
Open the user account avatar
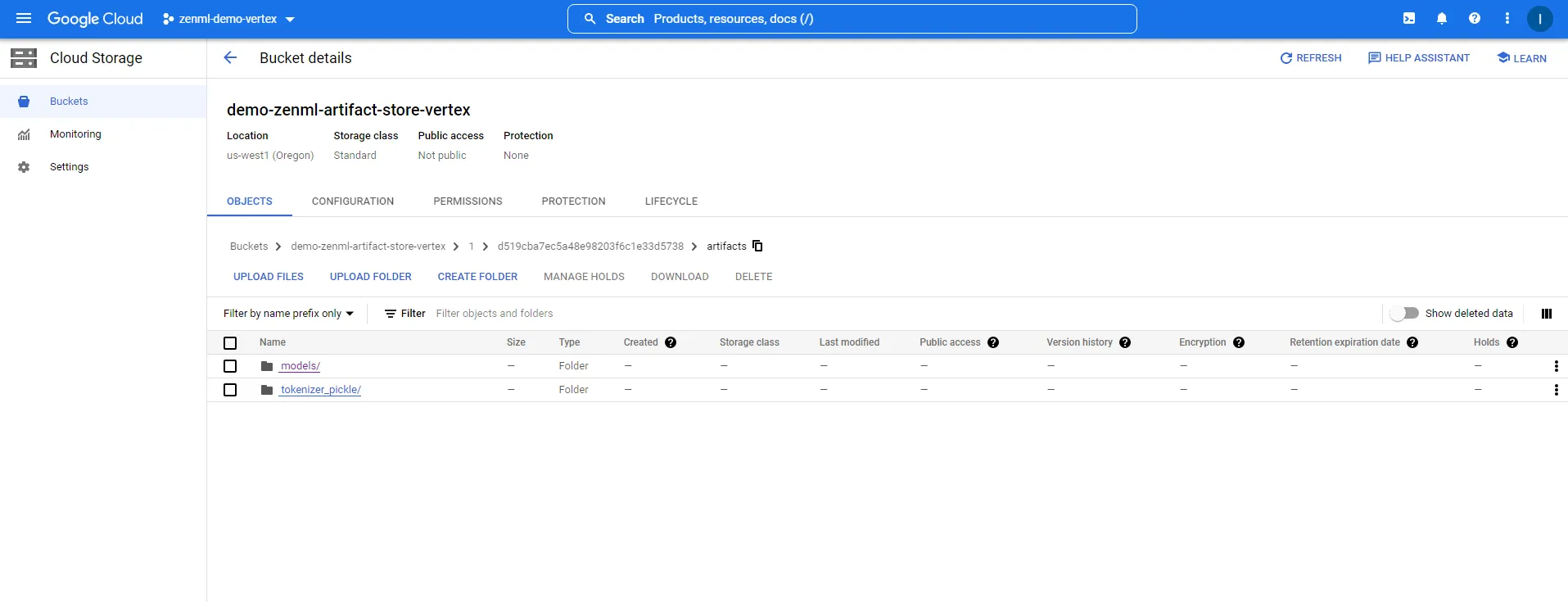pos(1540,18)
